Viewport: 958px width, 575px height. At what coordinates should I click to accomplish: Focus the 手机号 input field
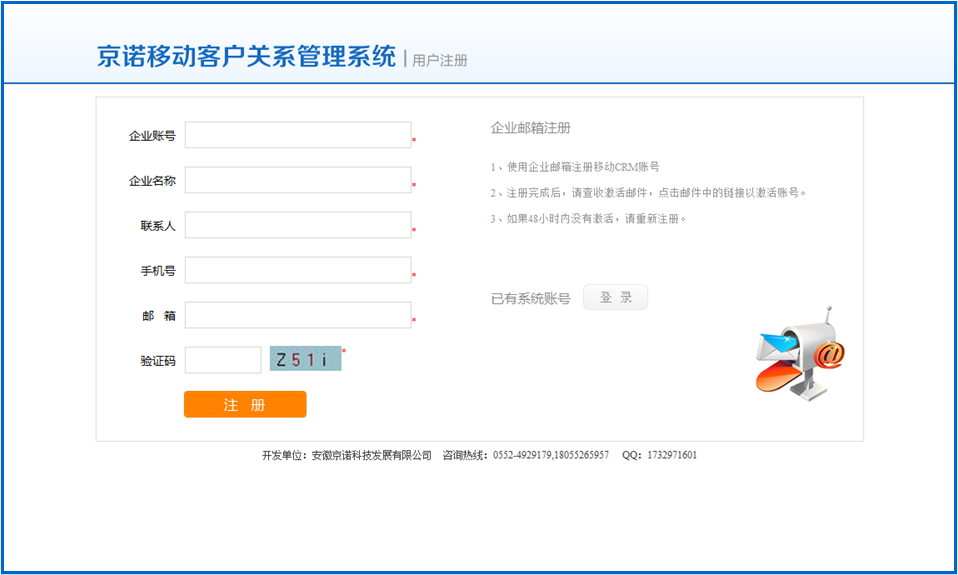coord(298,270)
